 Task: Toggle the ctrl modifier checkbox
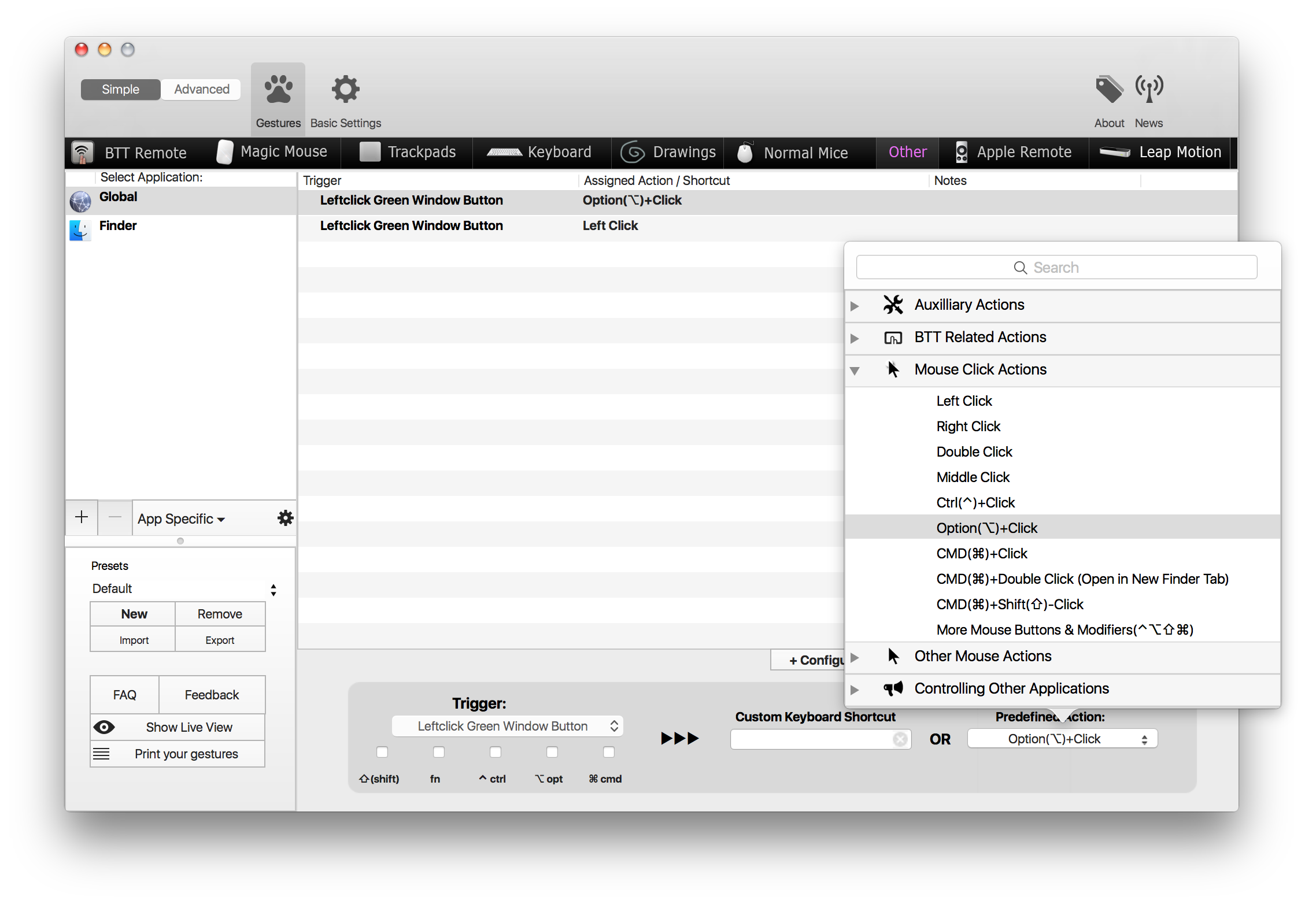pos(496,752)
